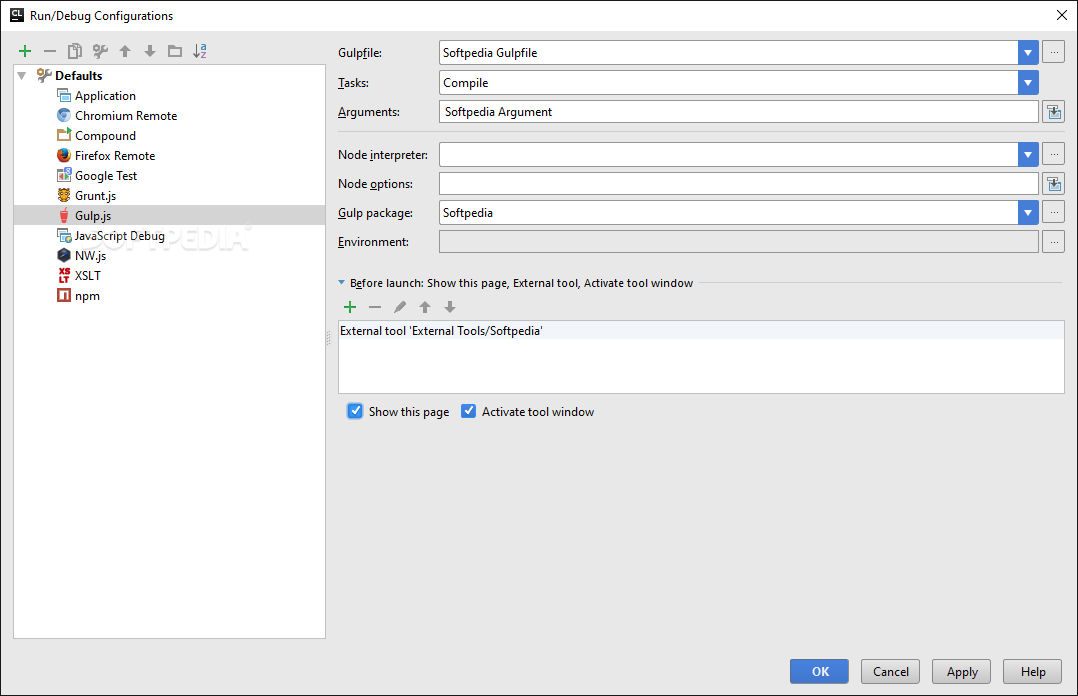Screen dimensions: 1078x696
Task: Click the Gulpfile combo box text
Action: (490, 53)
